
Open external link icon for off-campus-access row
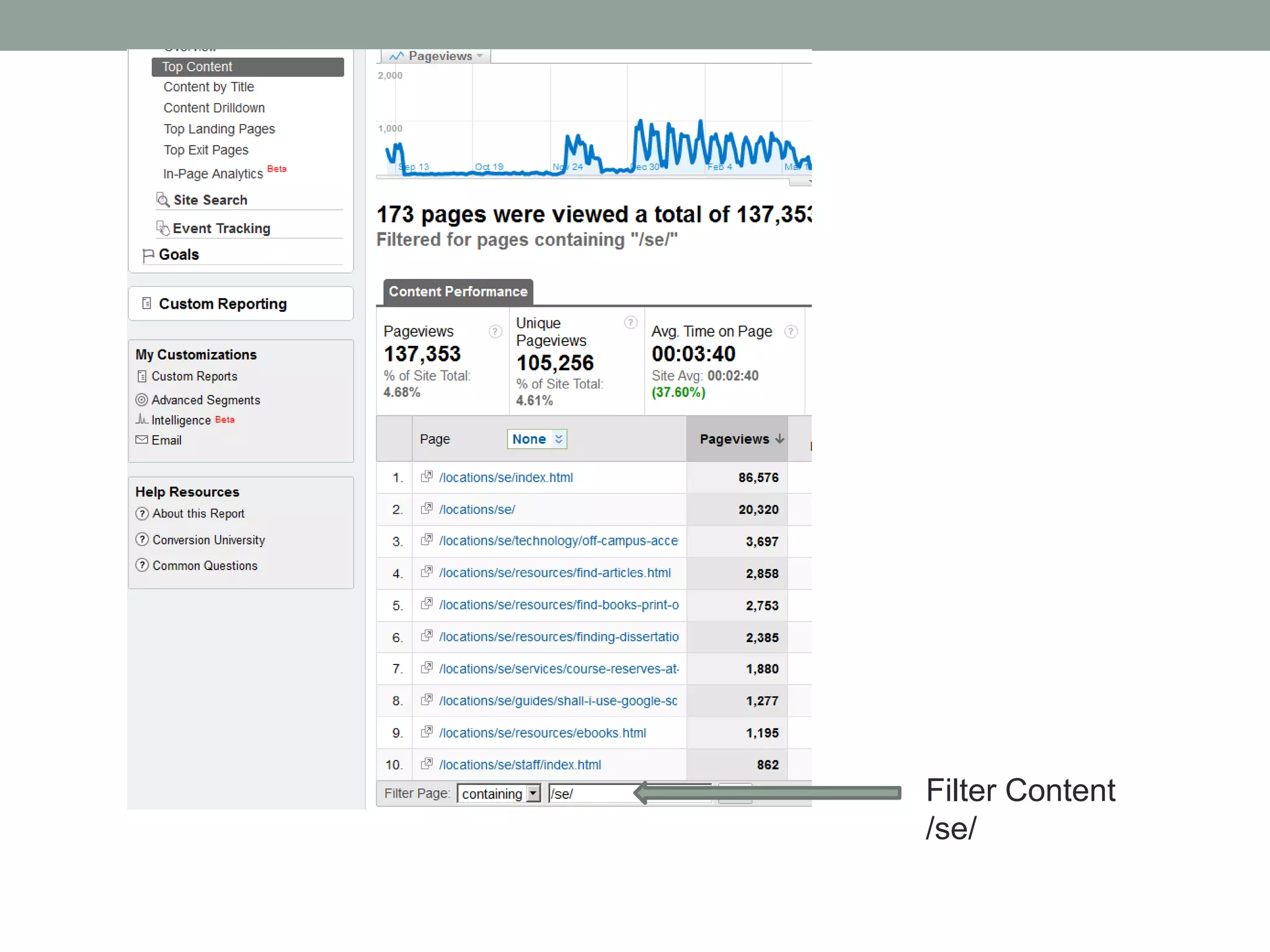tap(427, 540)
